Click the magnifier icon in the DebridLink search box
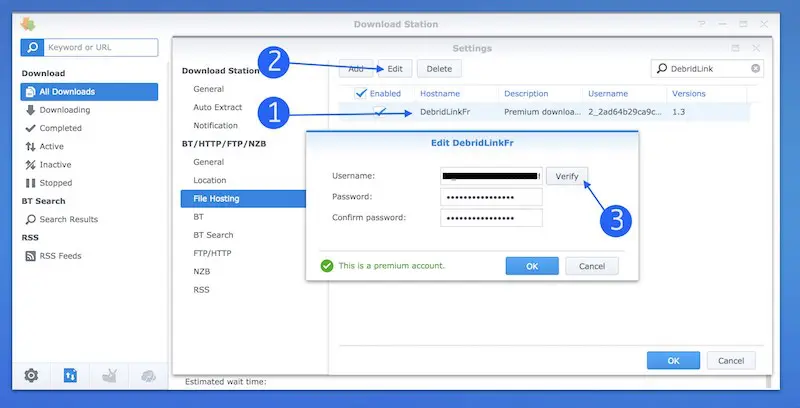800x408 pixels. click(x=662, y=68)
